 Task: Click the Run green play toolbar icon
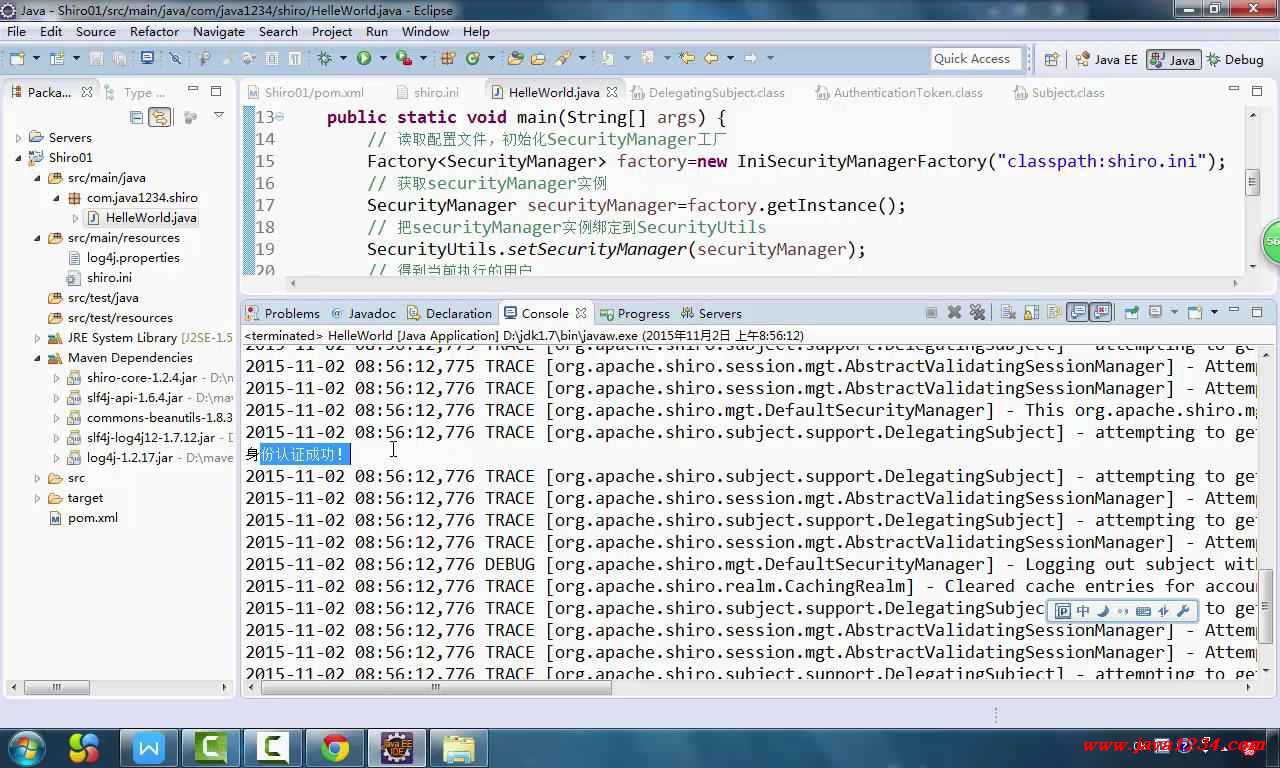tap(364, 58)
